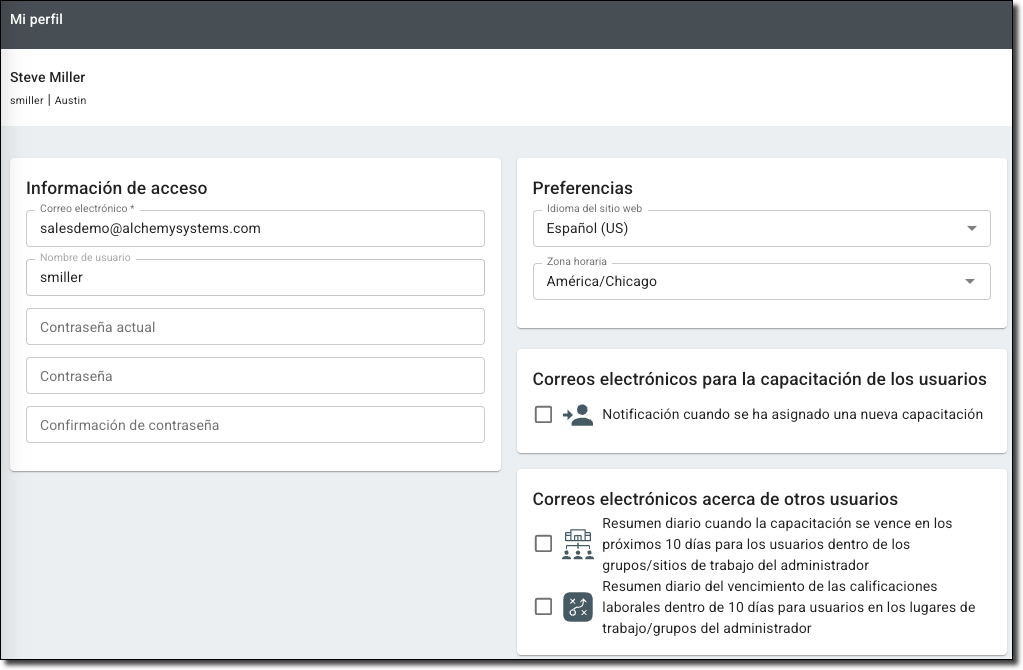Check daily summary for training due in 10 days
This screenshot has width=1023, height=670.
point(543,544)
